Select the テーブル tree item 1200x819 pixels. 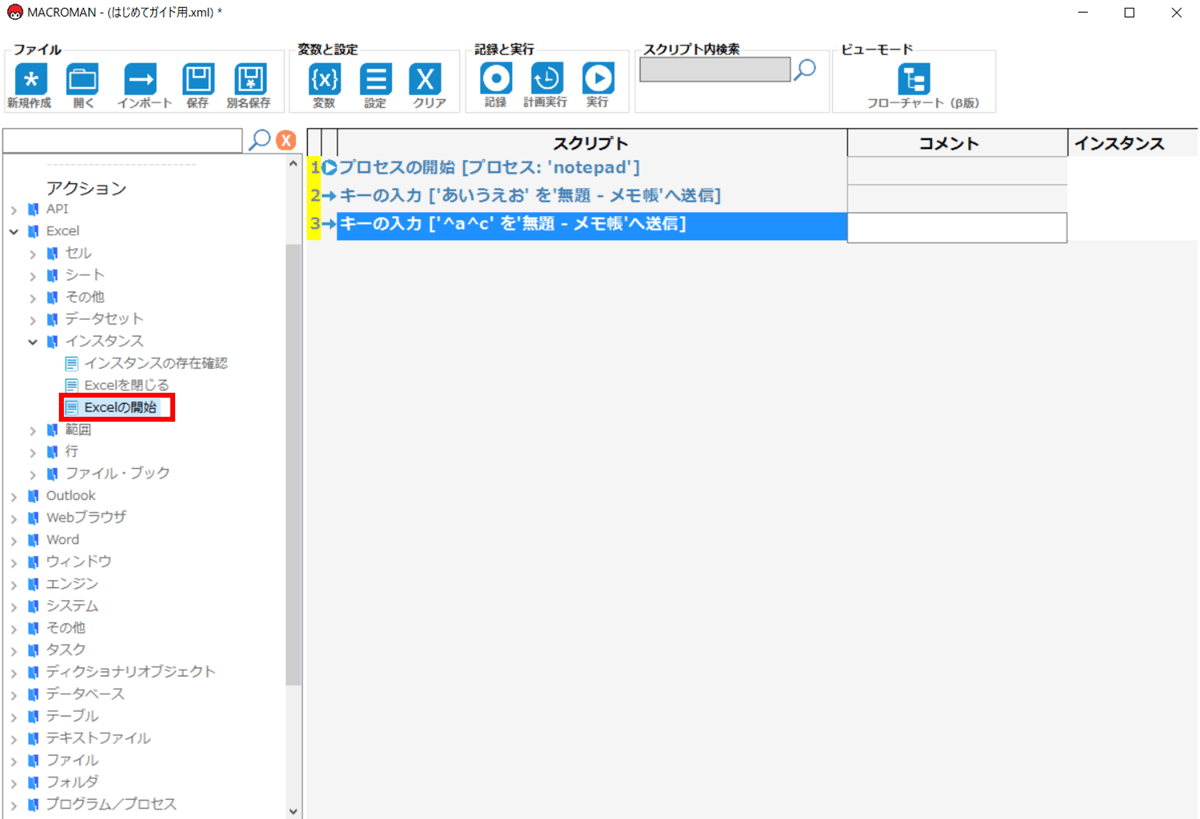point(72,716)
